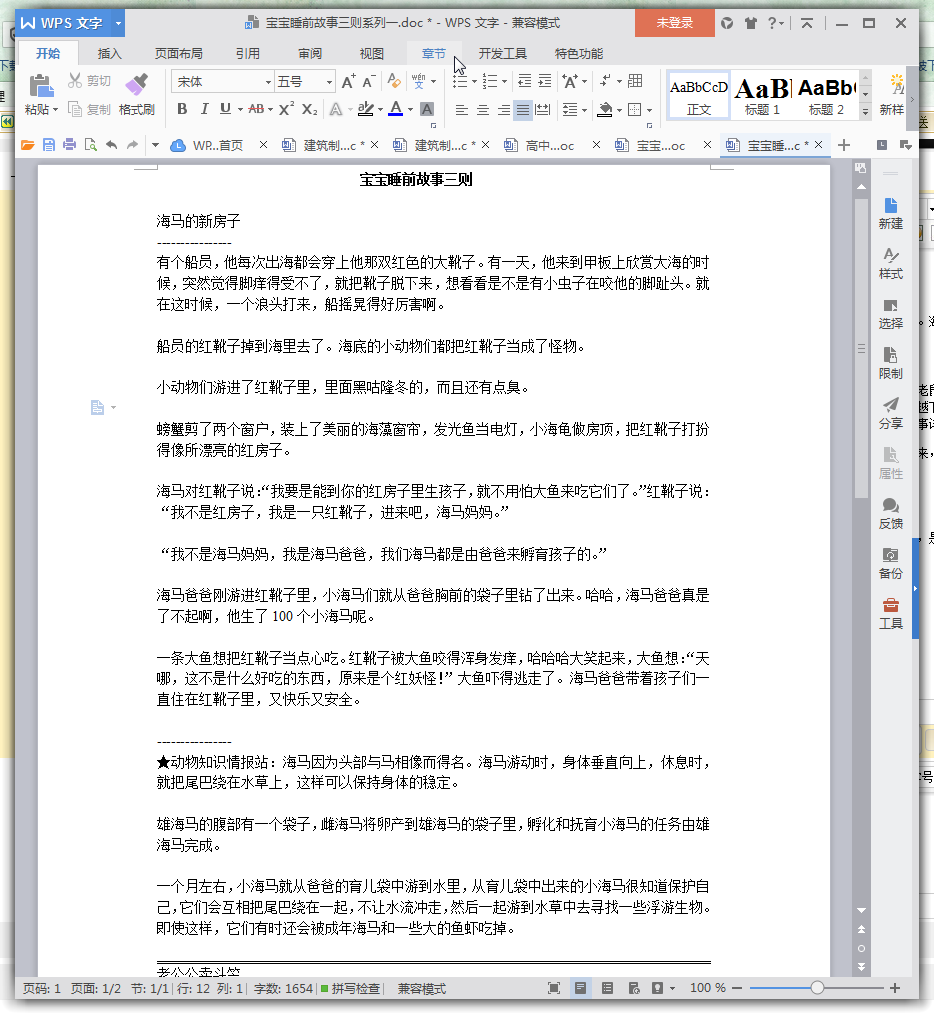The height and width of the screenshot is (1014, 934).
Task: Apply subscript X₂ formatting
Action: click(310, 109)
